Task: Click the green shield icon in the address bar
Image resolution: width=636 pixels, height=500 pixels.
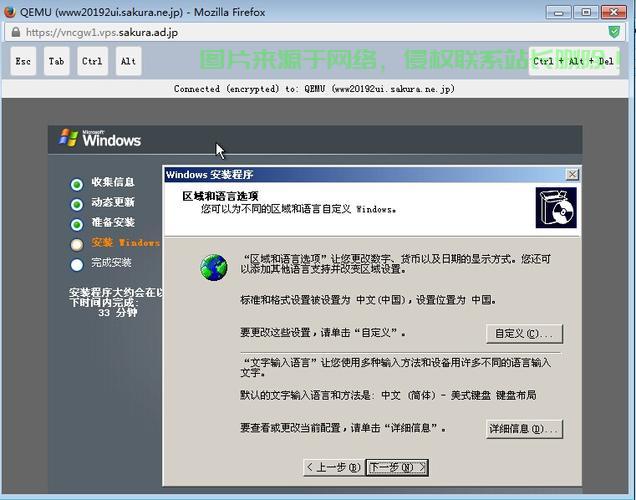Action: pyautogui.click(x=612, y=31)
